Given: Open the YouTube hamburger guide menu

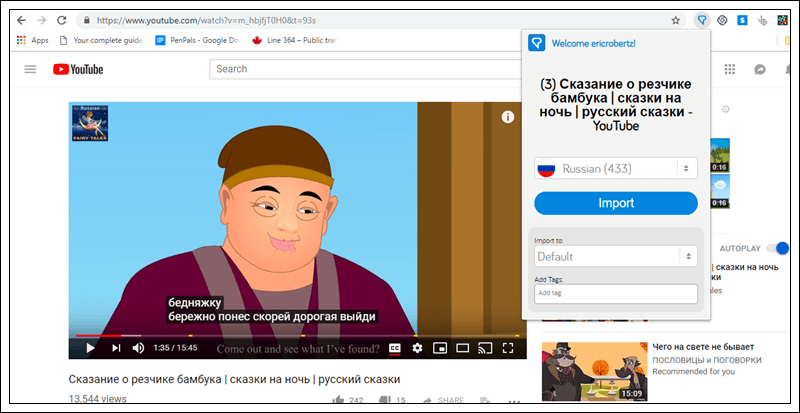Looking at the screenshot, I should pos(30,69).
